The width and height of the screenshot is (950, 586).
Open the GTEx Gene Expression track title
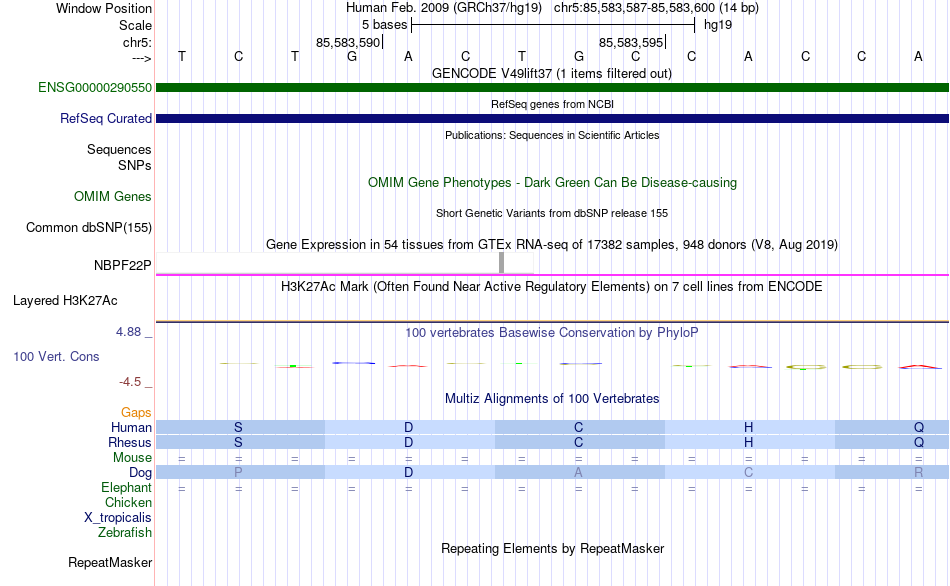point(552,244)
